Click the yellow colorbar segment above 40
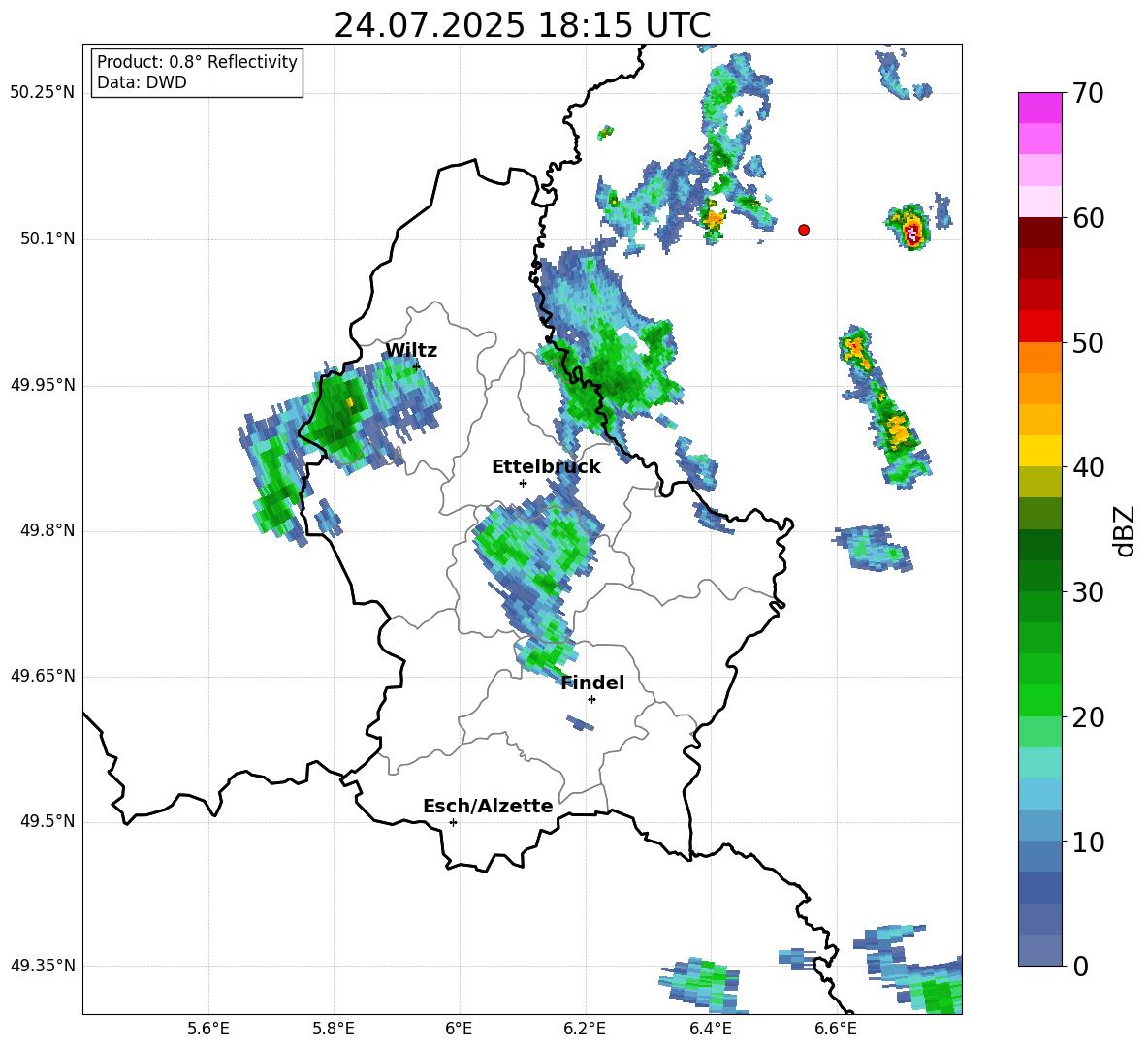The image size is (1148, 1048). click(1040, 451)
